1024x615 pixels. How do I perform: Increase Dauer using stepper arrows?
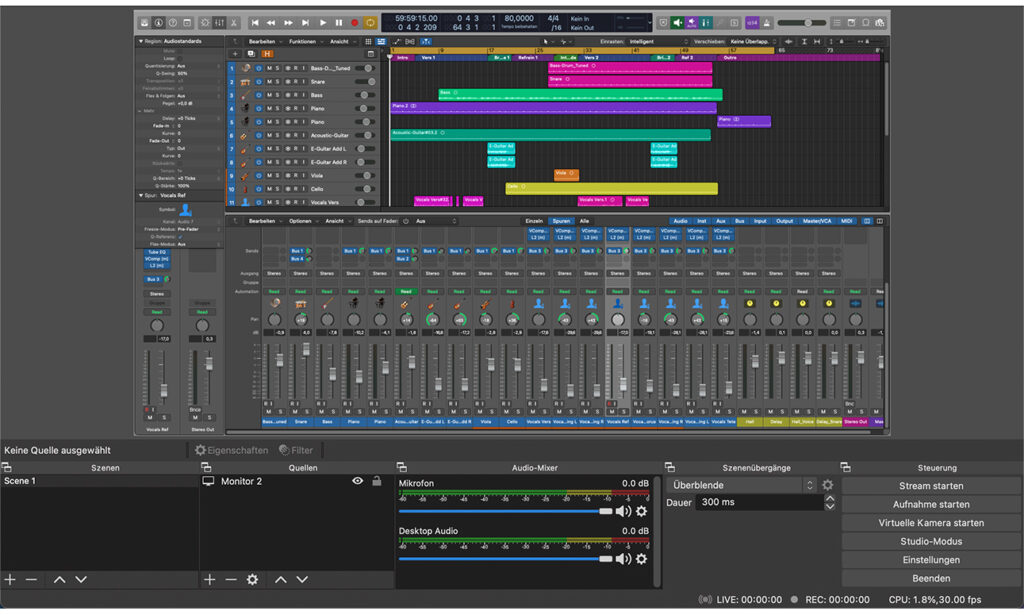coord(829,498)
